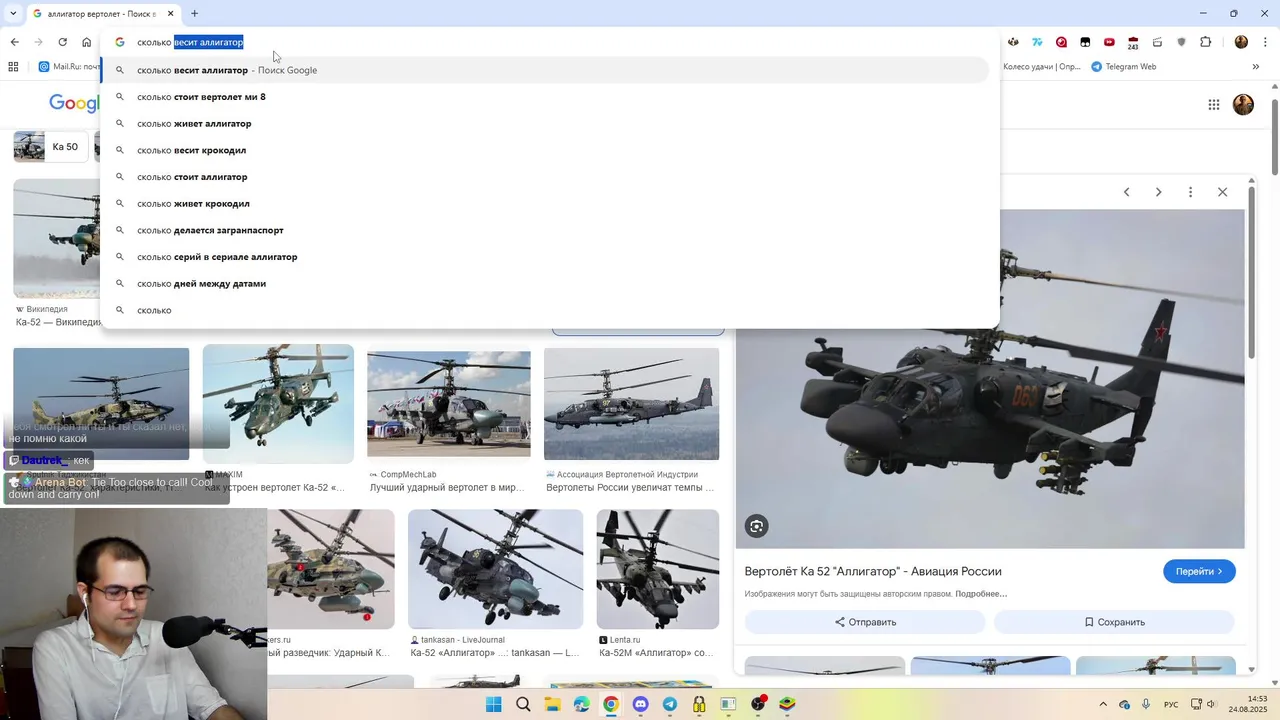The width and height of the screenshot is (1280, 720).
Task: Open Windows Start menu
Action: pos(493,704)
